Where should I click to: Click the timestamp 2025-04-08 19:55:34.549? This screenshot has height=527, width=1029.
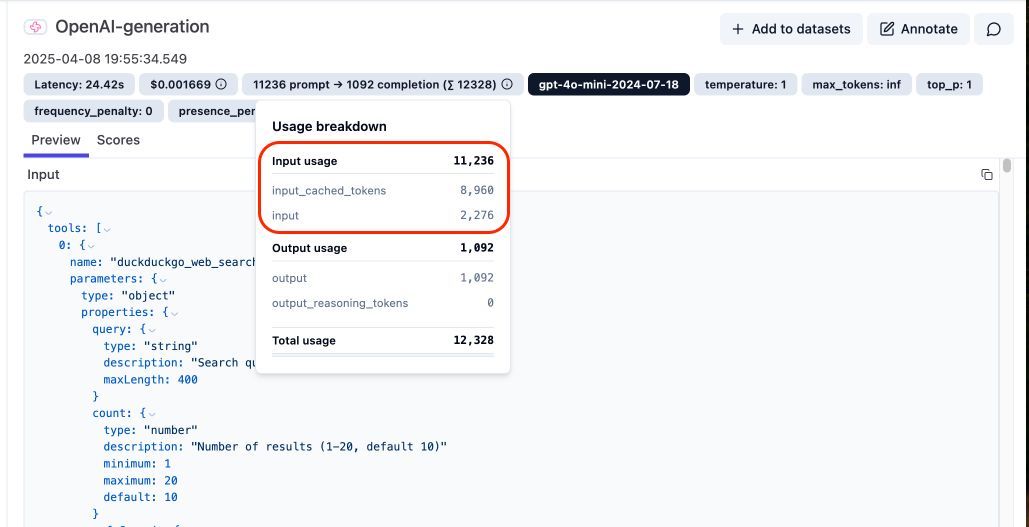(x=105, y=58)
